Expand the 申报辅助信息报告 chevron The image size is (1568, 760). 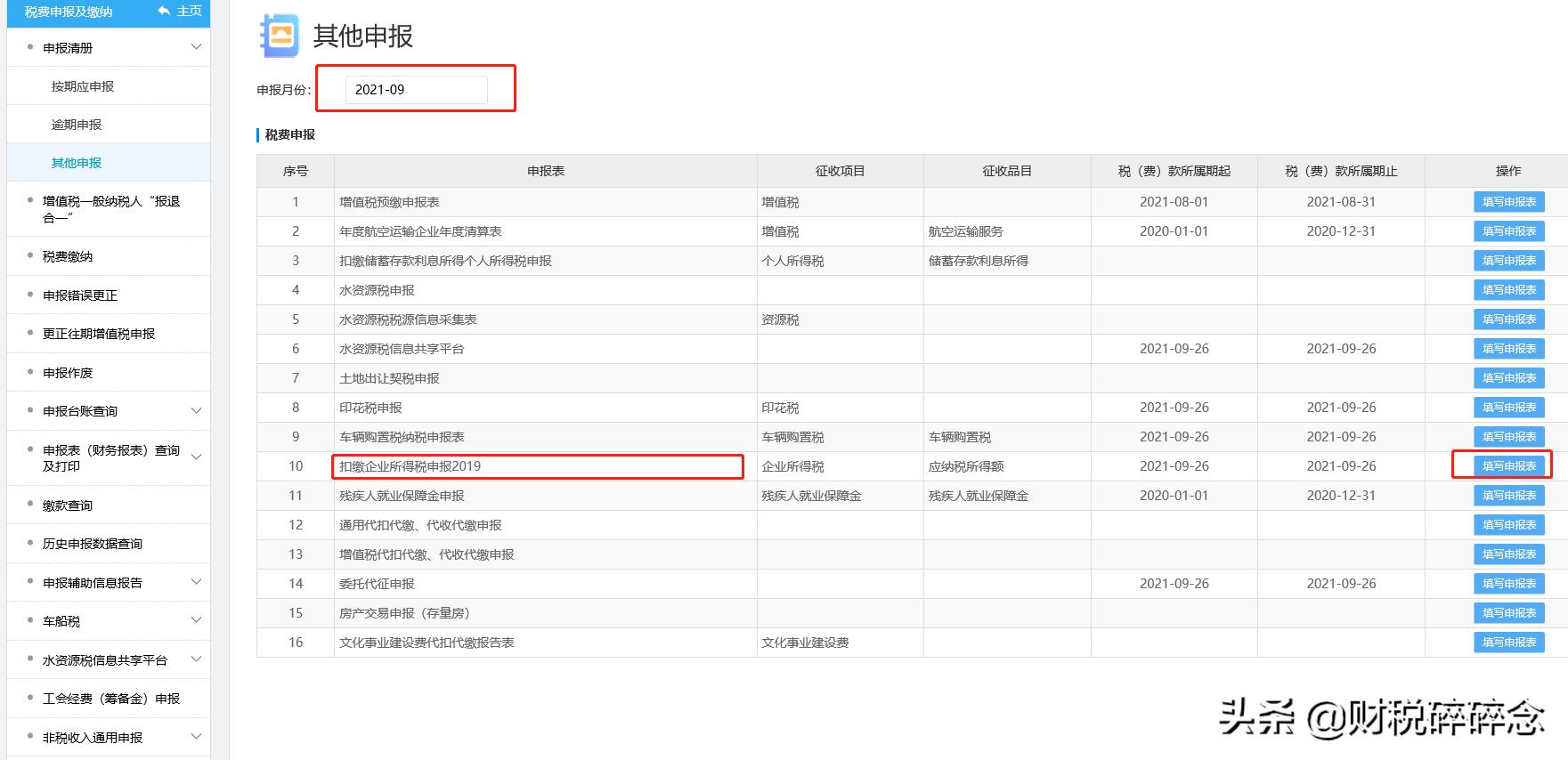[197, 582]
